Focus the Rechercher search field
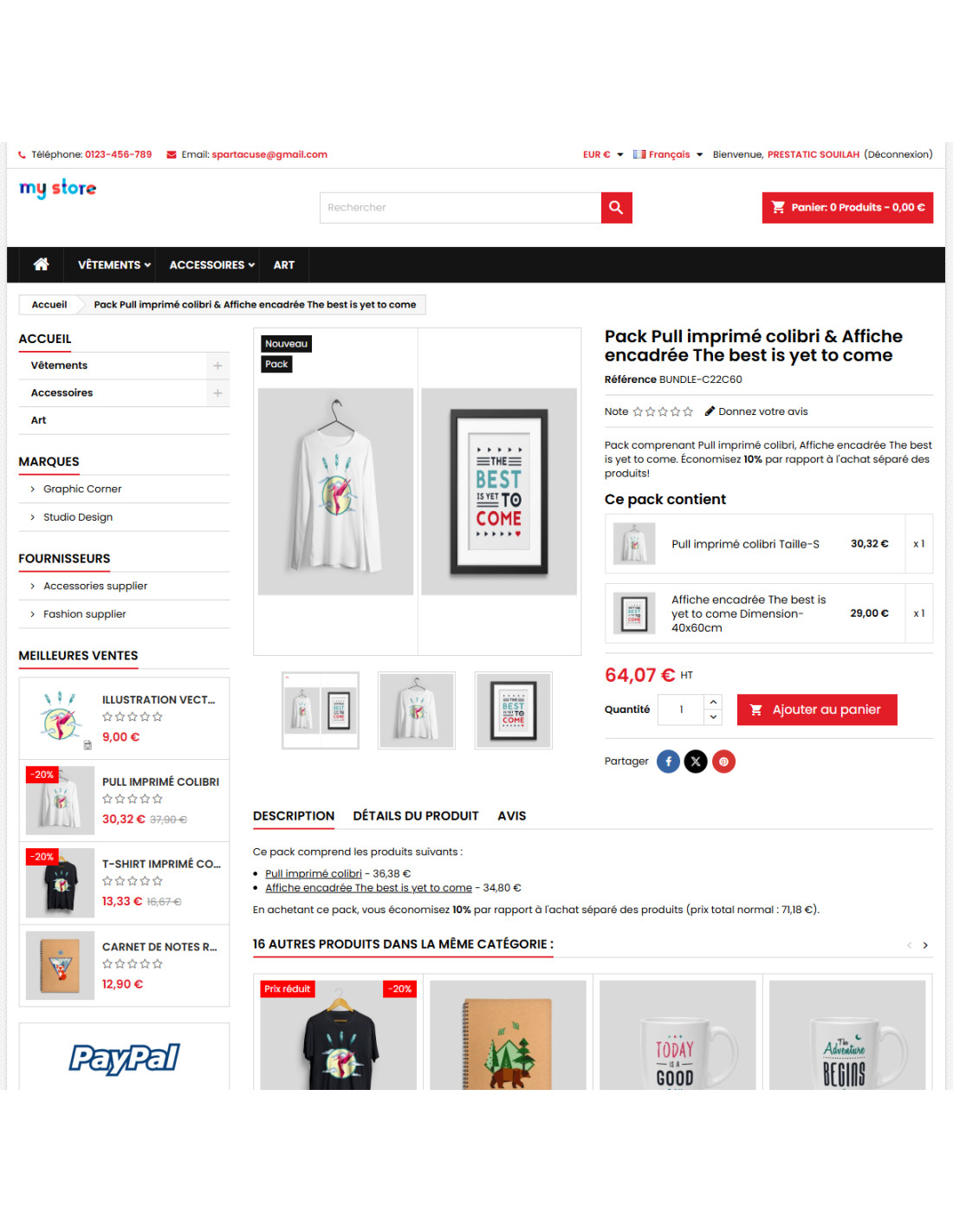 tap(461, 208)
